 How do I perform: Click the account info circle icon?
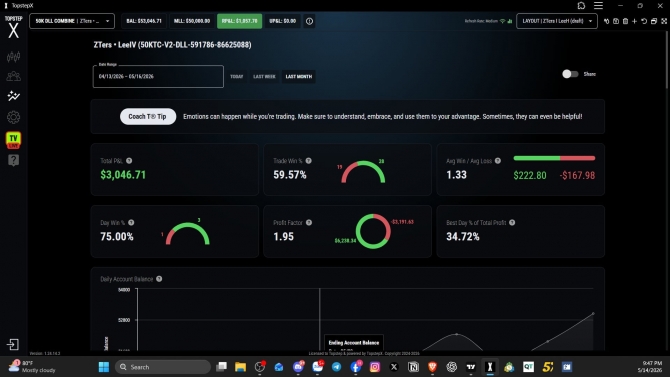tap(309, 21)
